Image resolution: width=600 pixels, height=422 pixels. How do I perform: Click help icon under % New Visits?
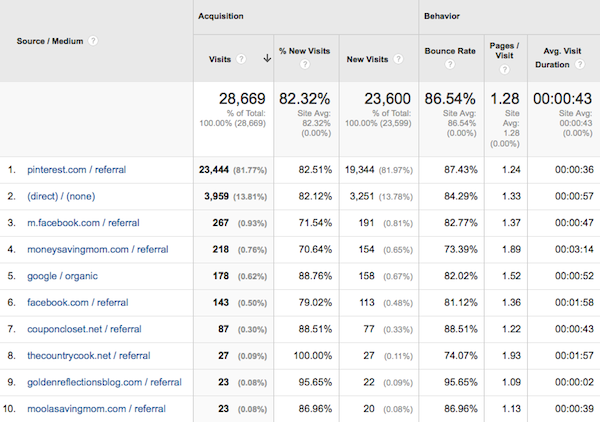coord(306,66)
